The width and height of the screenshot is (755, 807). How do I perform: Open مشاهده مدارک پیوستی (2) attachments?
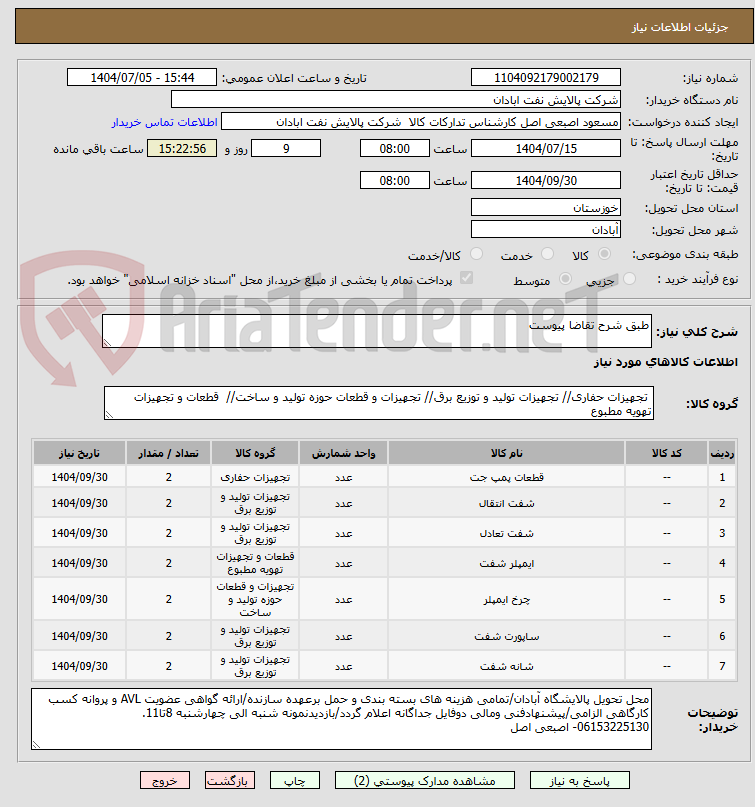(x=425, y=781)
